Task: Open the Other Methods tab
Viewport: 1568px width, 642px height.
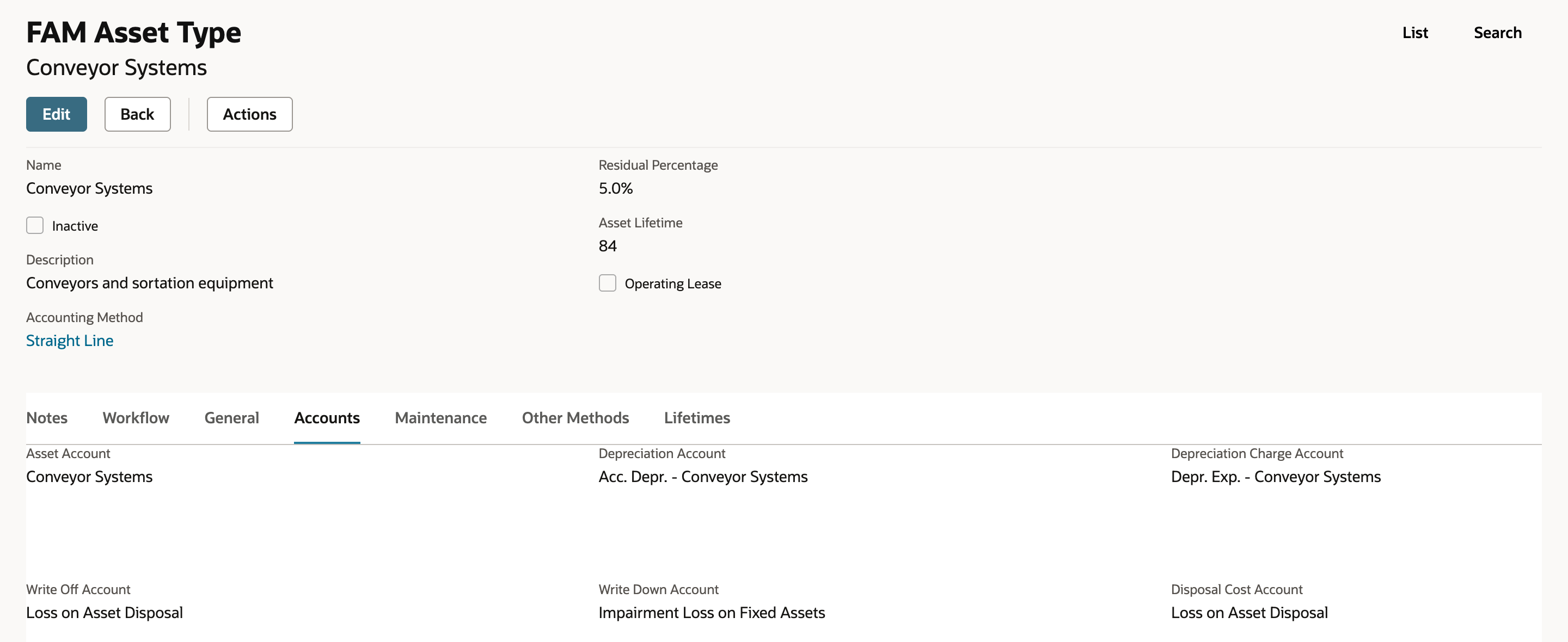Action: click(x=575, y=418)
